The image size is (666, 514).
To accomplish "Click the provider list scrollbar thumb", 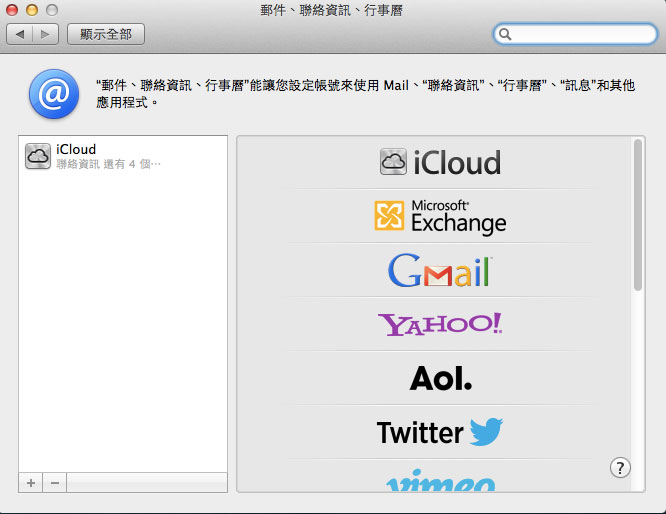I will [x=638, y=215].
